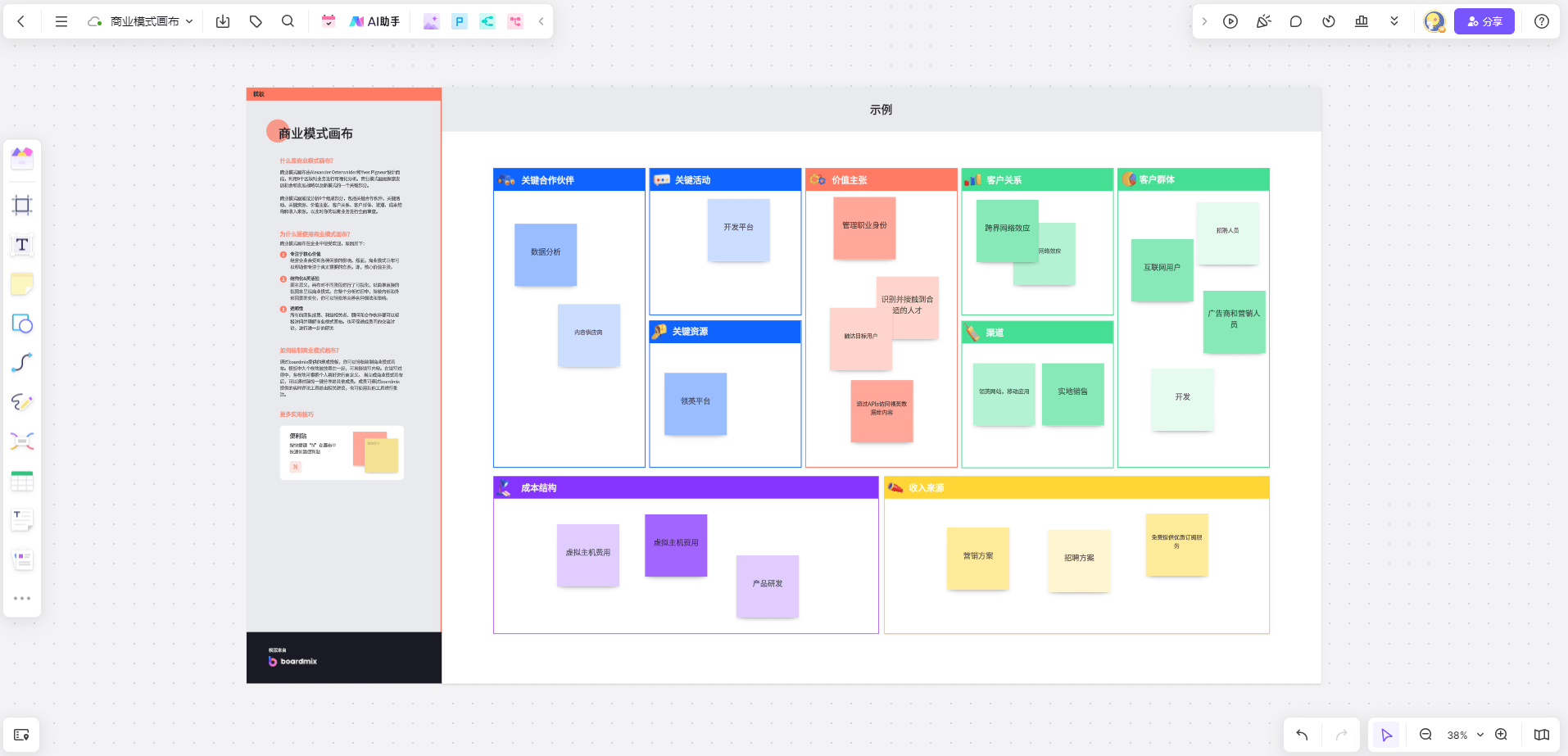The height and width of the screenshot is (756, 1568).
Task: Click the celebration confetti icon
Action: 1263,21
